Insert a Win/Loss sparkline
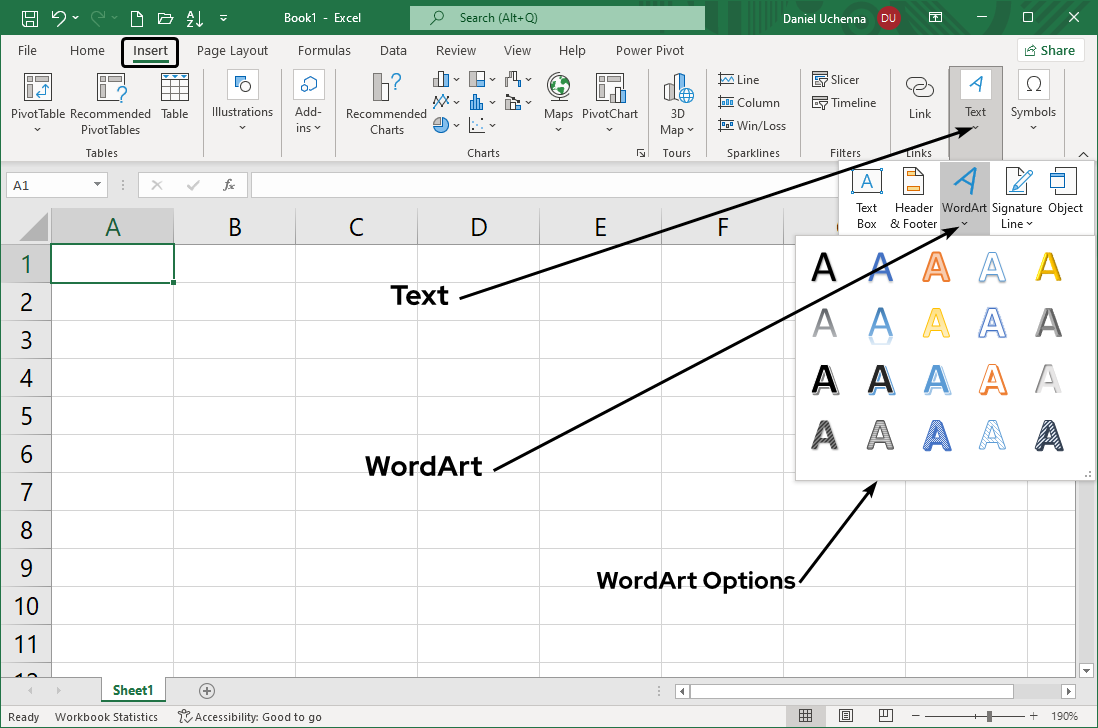 [x=753, y=125]
